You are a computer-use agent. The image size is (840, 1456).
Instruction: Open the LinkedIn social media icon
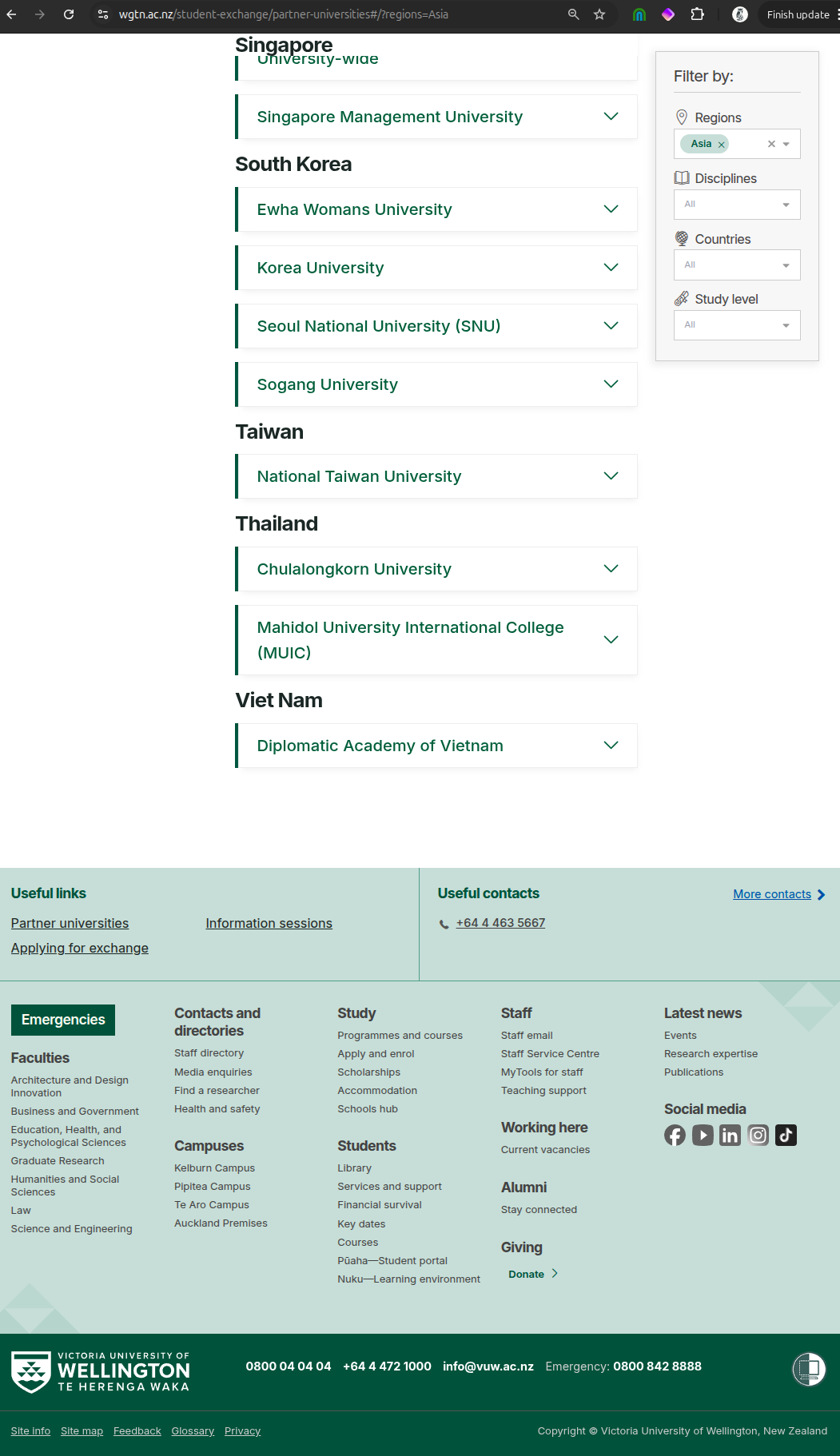(x=731, y=1136)
